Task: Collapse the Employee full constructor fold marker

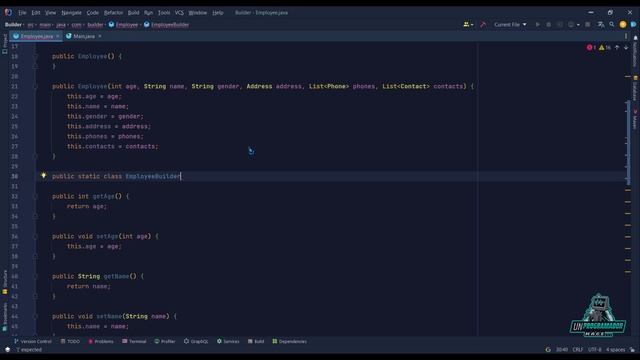Action: [36, 87]
